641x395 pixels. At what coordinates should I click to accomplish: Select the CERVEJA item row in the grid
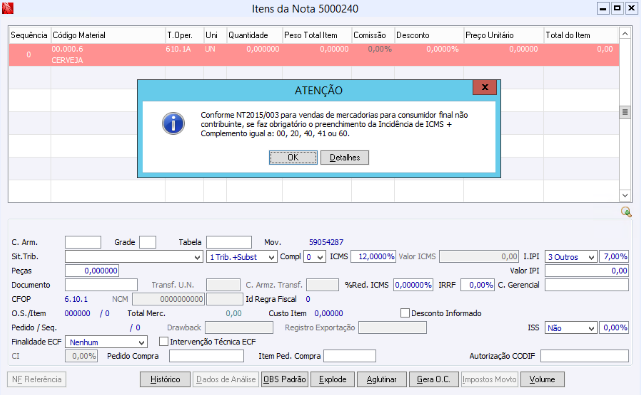point(314,55)
